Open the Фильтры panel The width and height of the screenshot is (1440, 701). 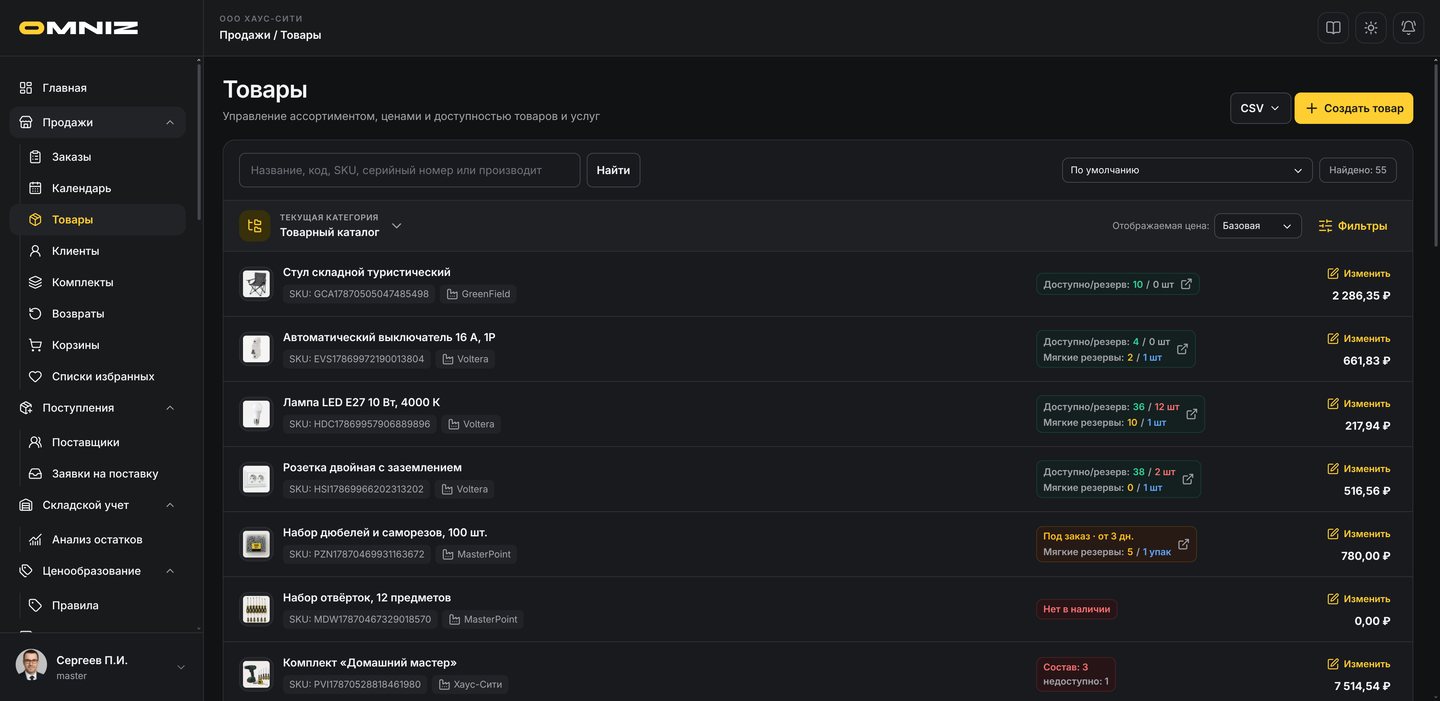pyautogui.click(x=1353, y=226)
